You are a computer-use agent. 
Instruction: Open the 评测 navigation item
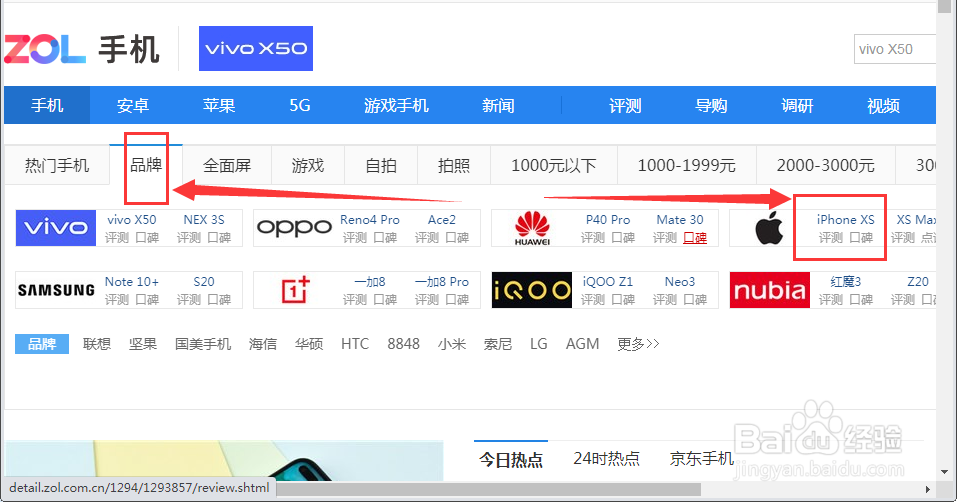click(625, 106)
